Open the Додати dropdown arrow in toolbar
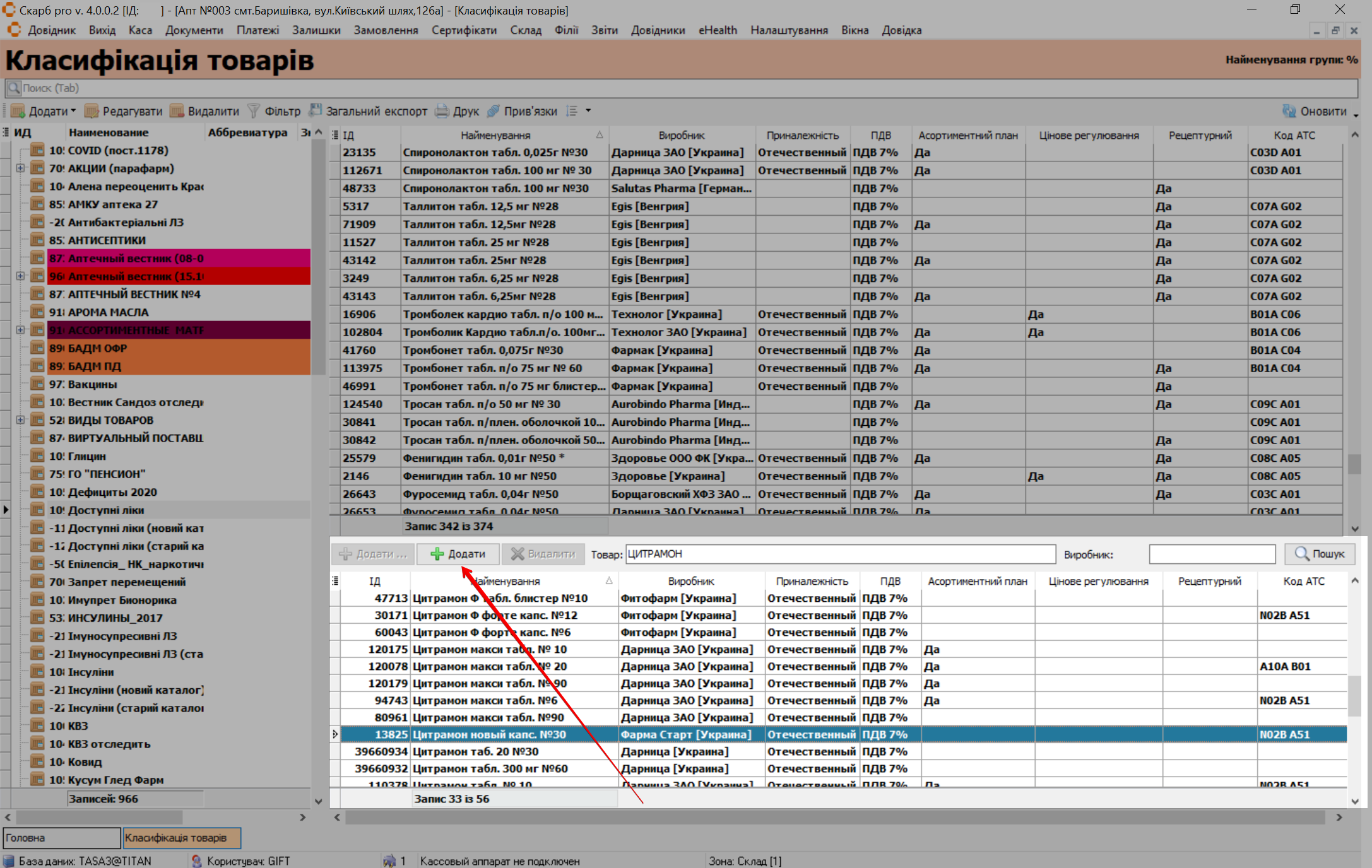The image size is (1372, 868). [x=73, y=111]
